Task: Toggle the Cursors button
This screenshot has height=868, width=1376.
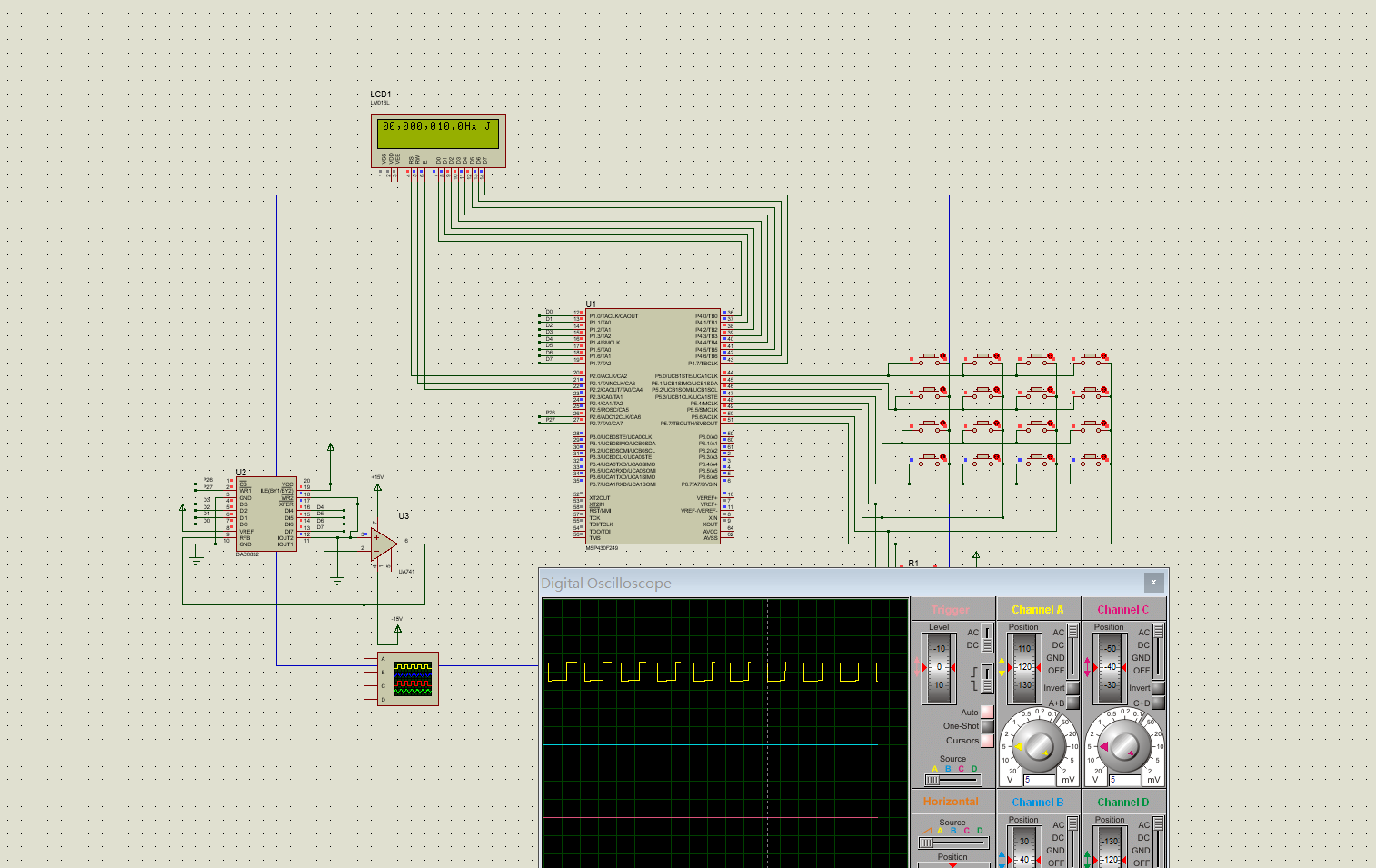Action: 986,741
